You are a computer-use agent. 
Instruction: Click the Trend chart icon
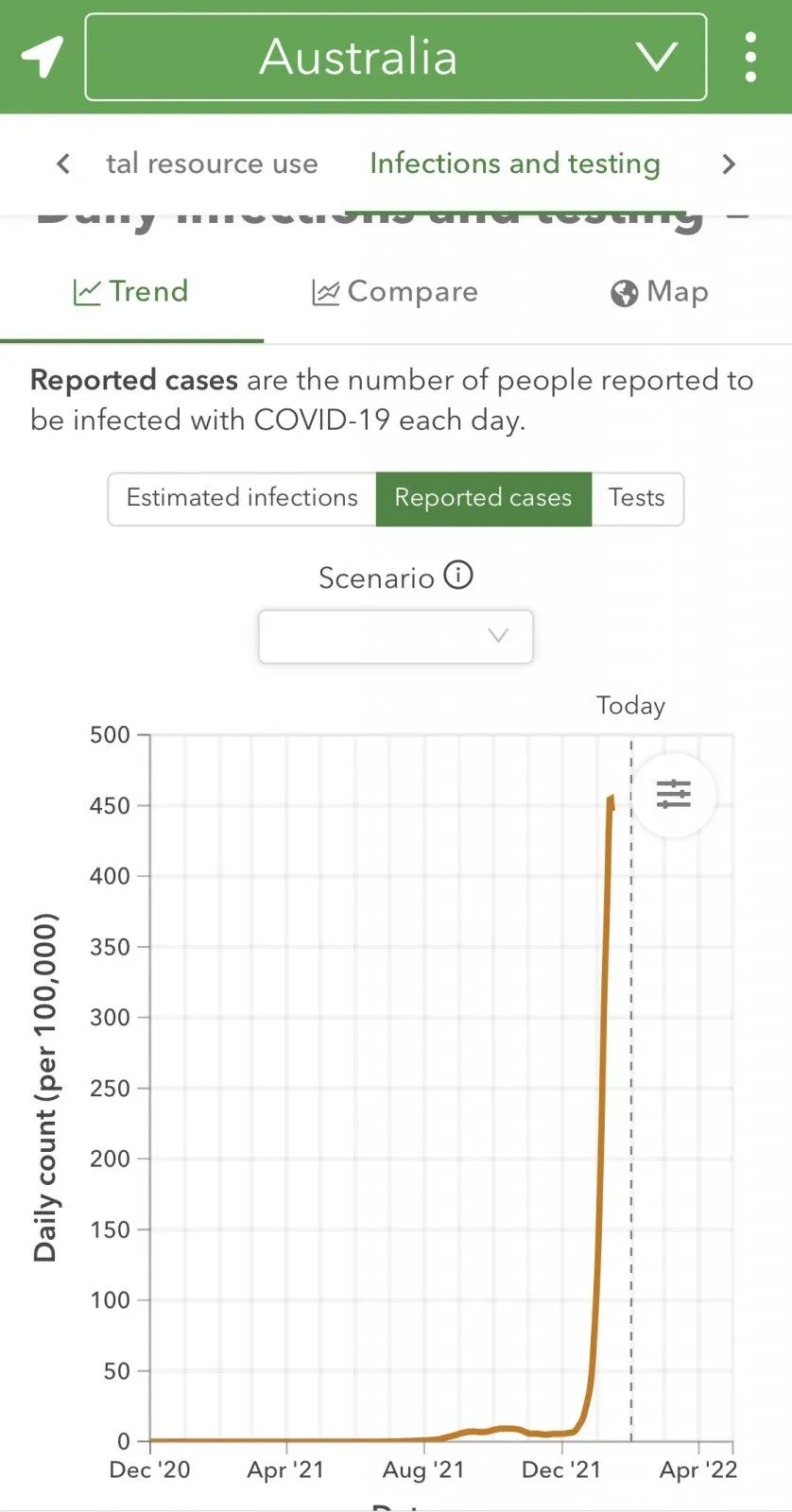click(x=87, y=292)
